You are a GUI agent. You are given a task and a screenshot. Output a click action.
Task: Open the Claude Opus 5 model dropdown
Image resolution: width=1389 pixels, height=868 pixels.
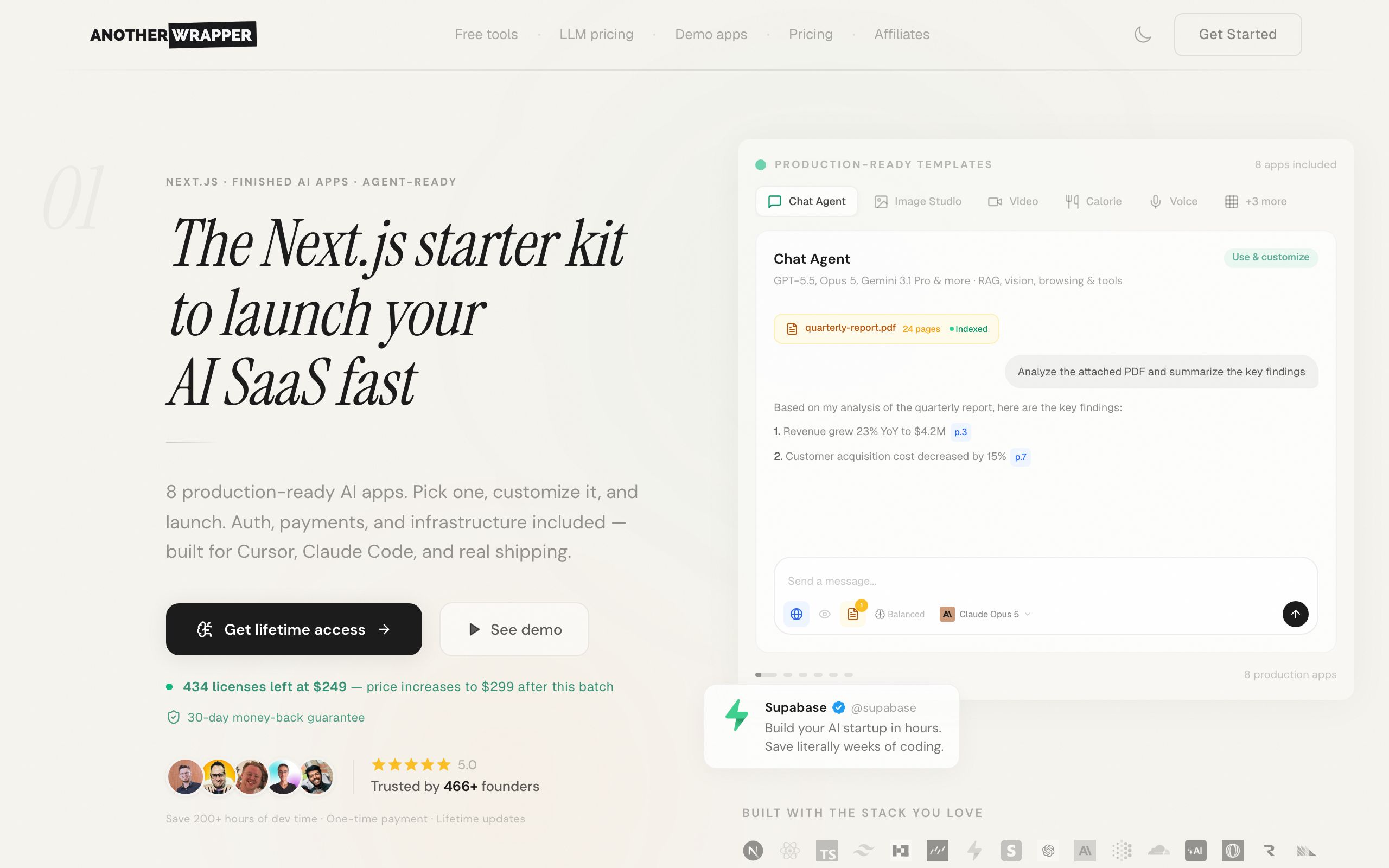click(x=985, y=614)
